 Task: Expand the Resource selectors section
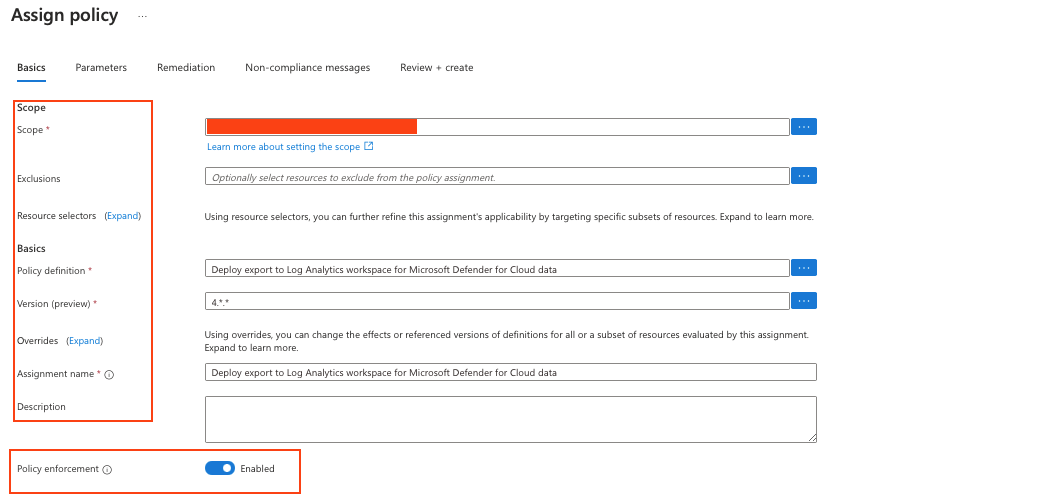122,216
